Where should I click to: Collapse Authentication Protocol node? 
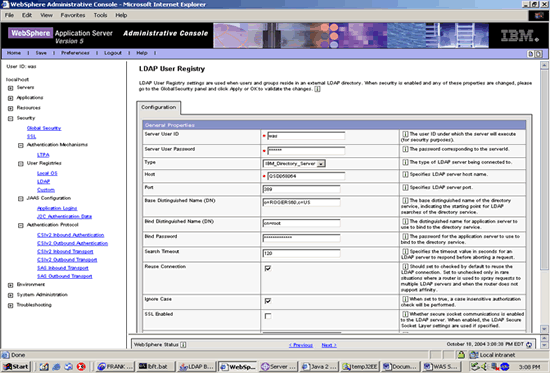(21, 226)
